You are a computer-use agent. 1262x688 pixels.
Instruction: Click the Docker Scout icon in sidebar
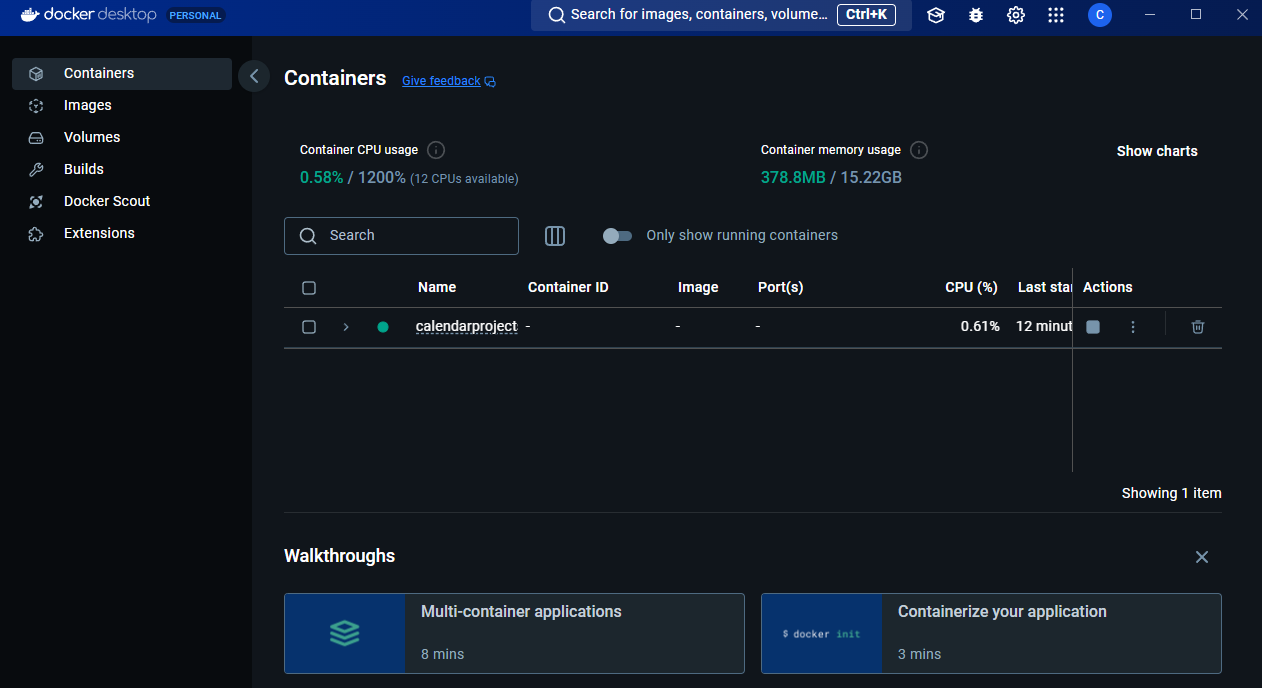coord(36,201)
